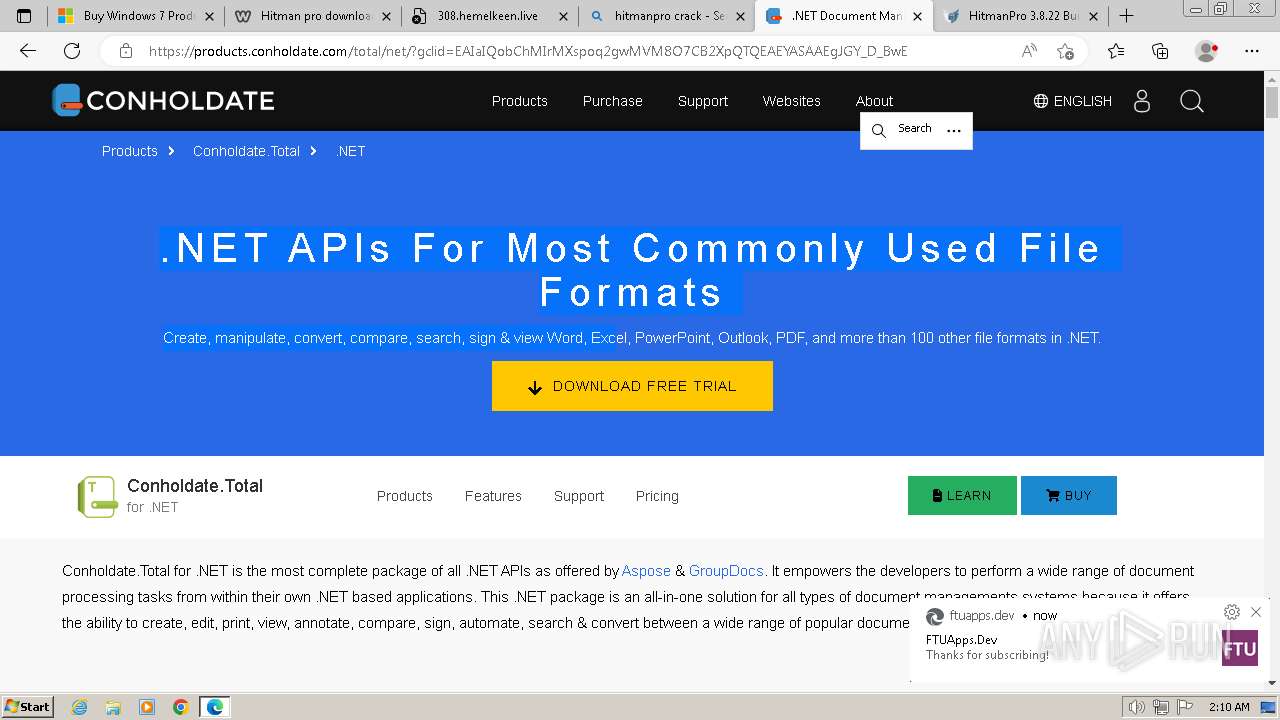
Task: Follow the GroupDocs link
Action: (x=726, y=571)
